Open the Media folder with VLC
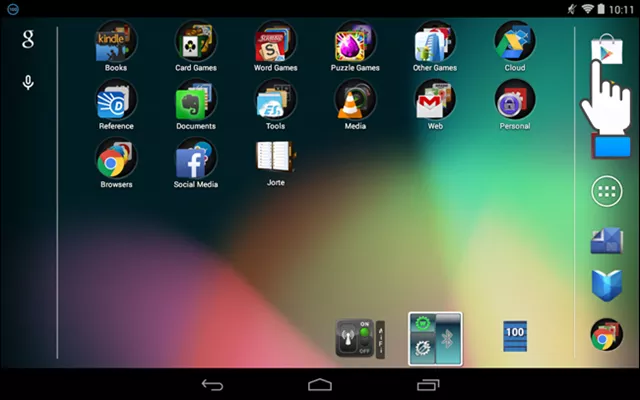 point(355,101)
